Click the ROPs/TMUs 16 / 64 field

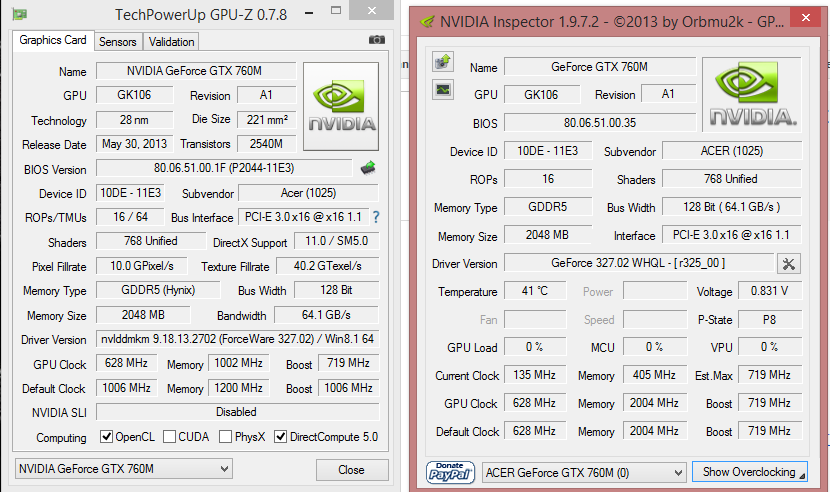(130, 217)
